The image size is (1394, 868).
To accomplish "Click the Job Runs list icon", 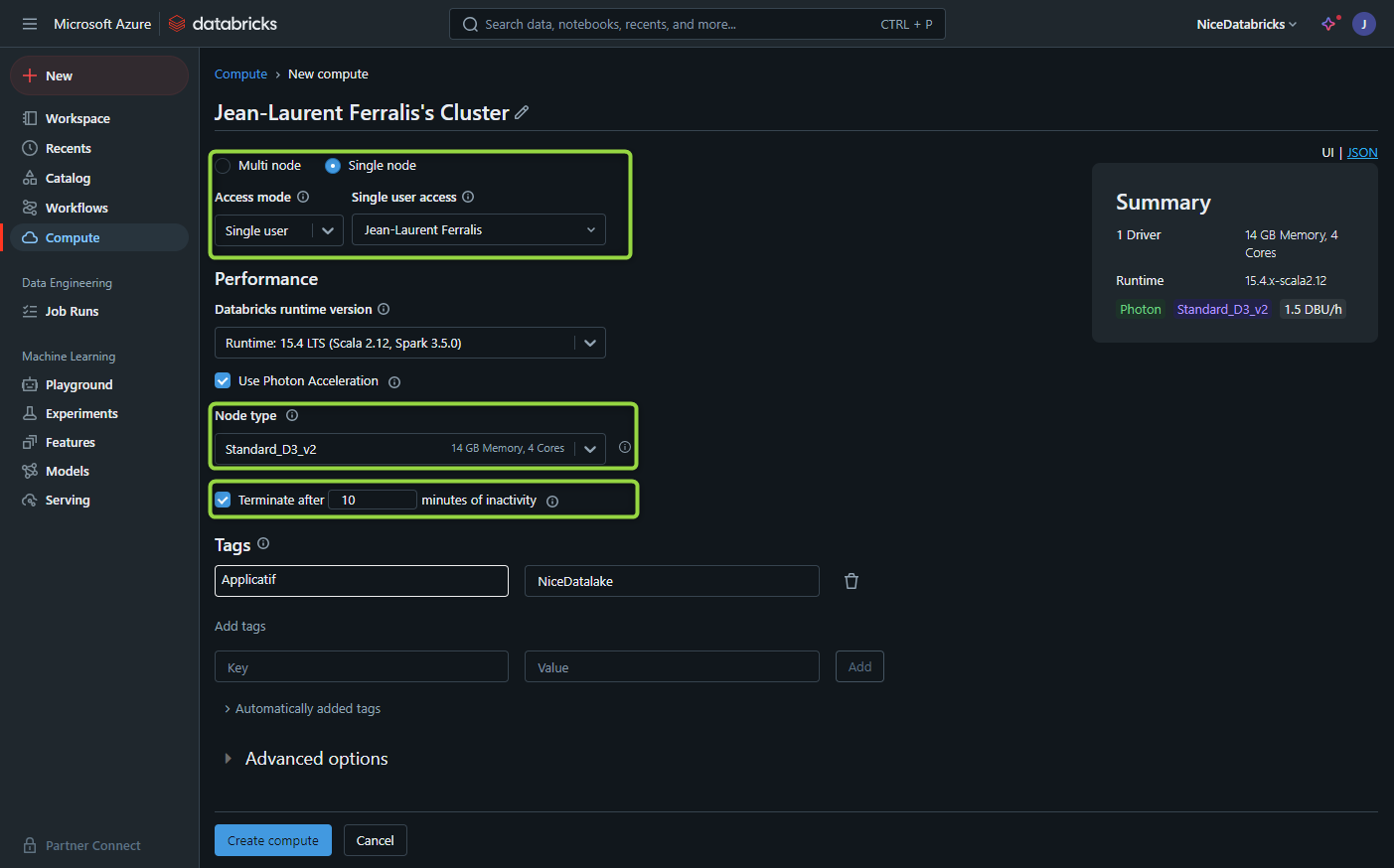I will coord(30,311).
